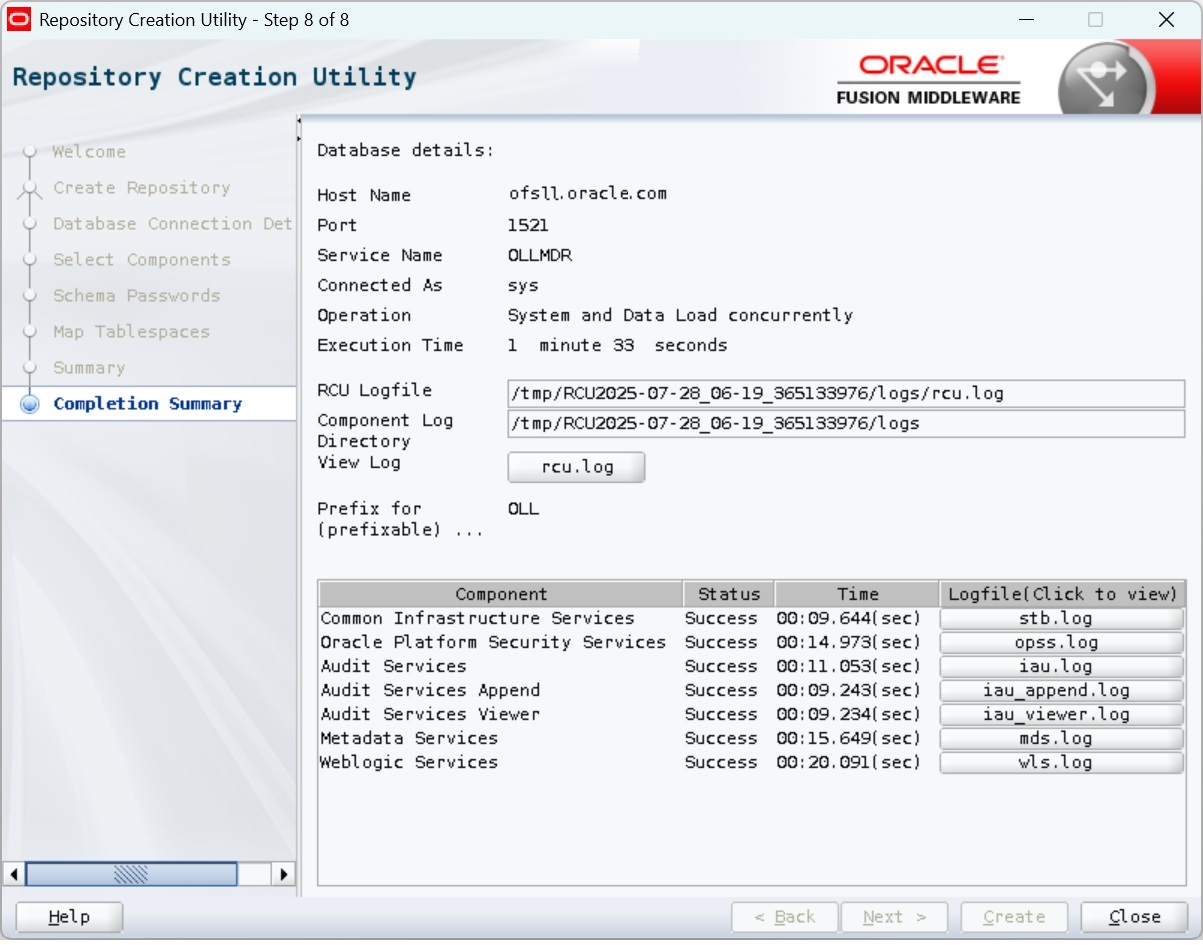Click the Completion Summary step bullet icon
The height and width of the screenshot is (945, 1203).
coord(30,404)
